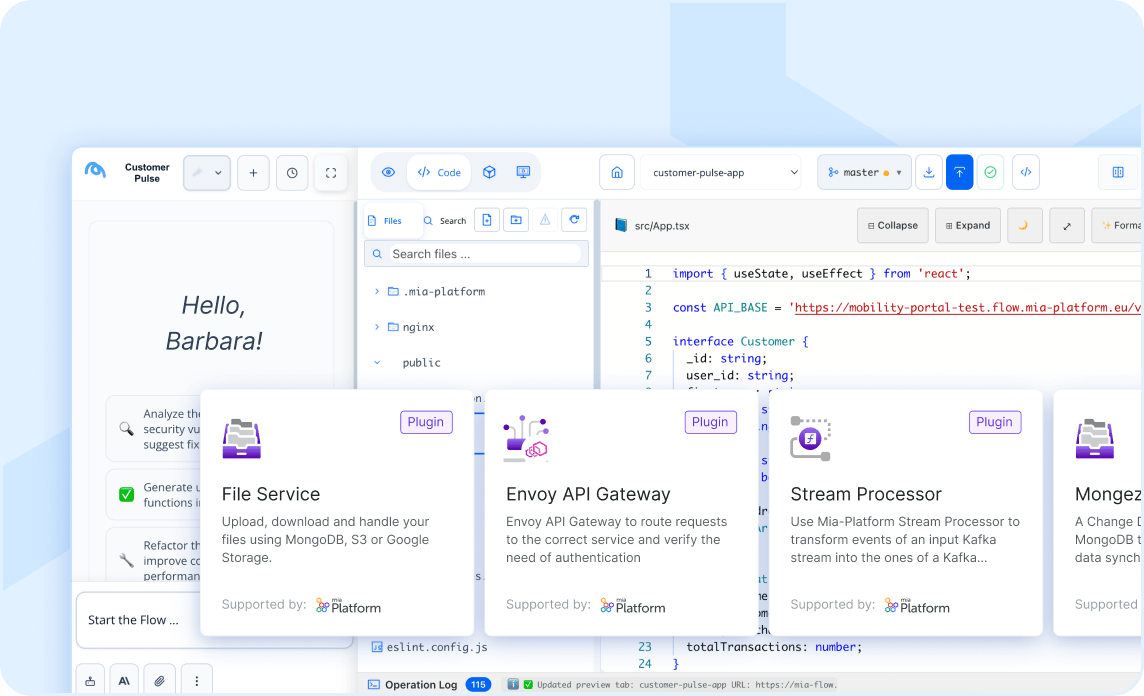Click the home icon button
This screenshot has height=696, width=1144.
[x=617, y=172]
